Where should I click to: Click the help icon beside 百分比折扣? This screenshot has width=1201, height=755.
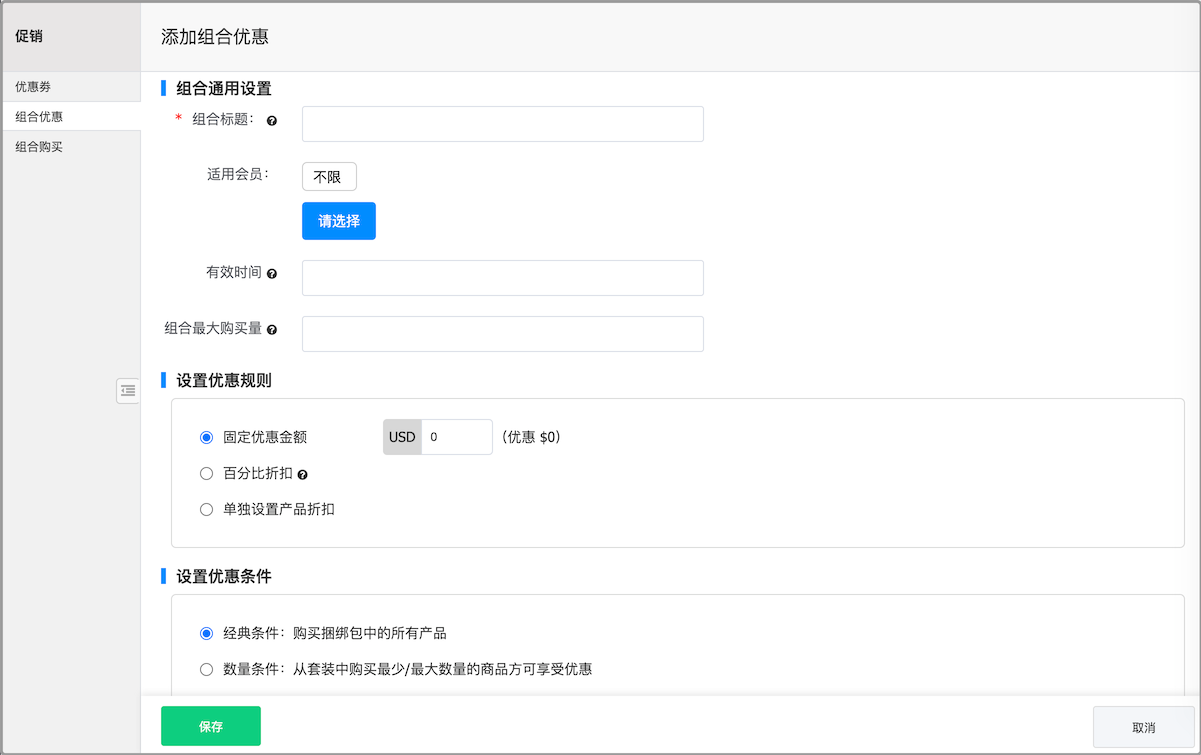point(301,473)
